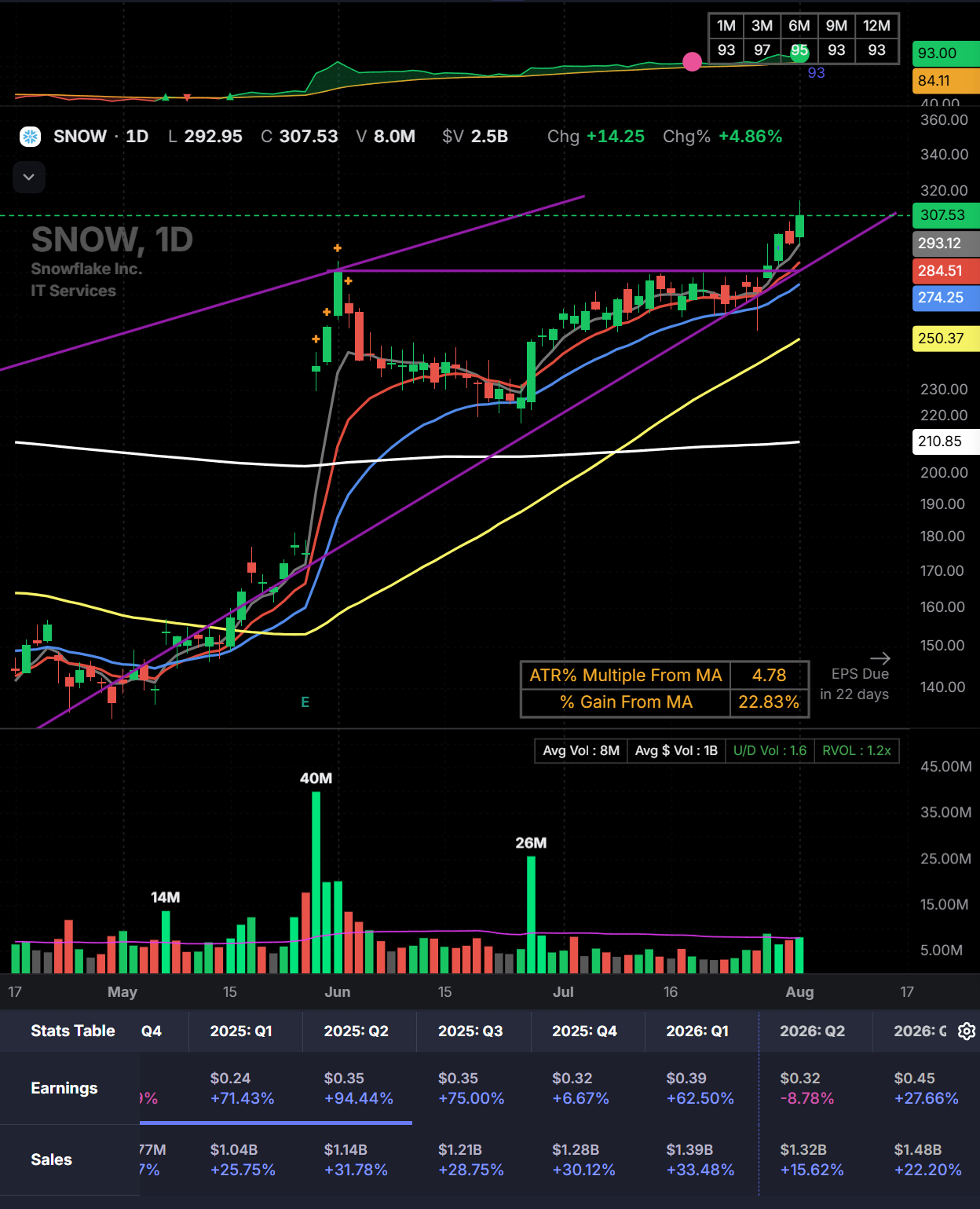Select the Stats Table label

coord(73,1031)
